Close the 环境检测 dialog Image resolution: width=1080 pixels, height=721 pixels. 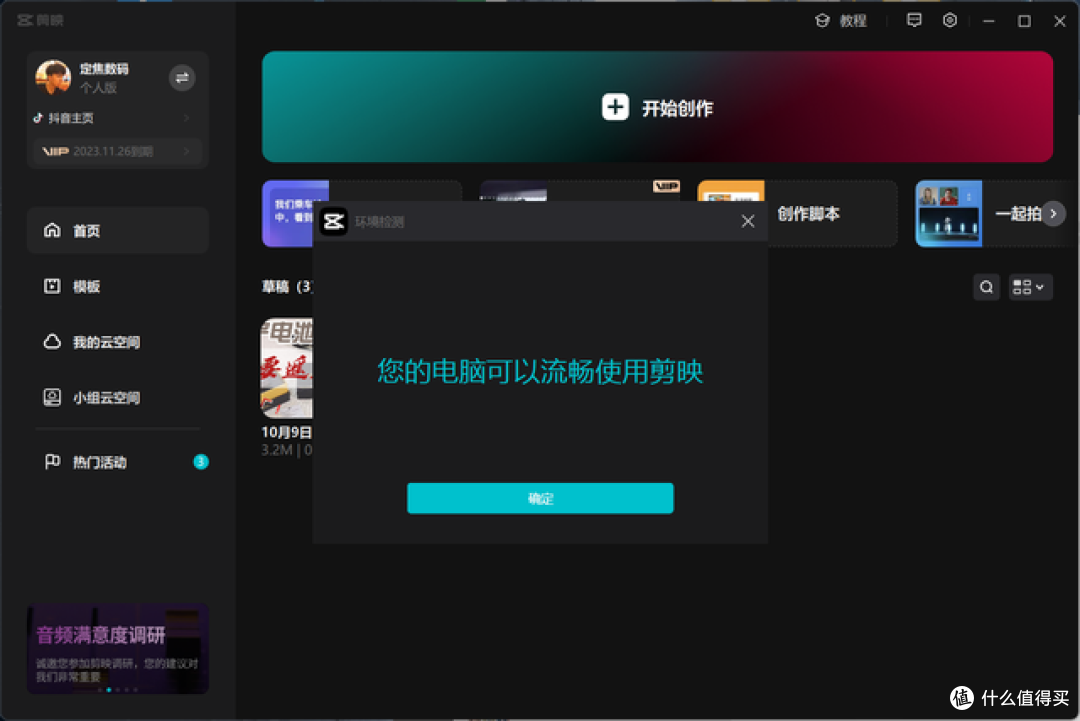[748, 221]
